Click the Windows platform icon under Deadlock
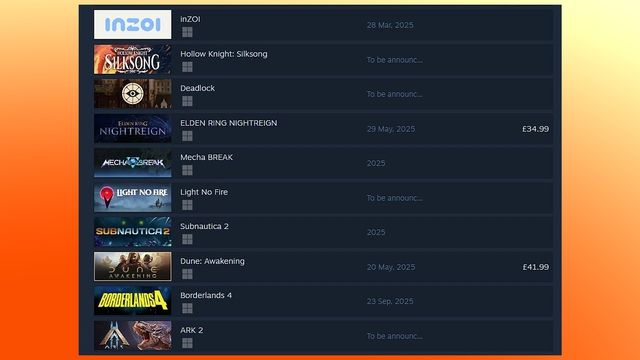Screen dimensions: 640x360 (x=187, y=101)
